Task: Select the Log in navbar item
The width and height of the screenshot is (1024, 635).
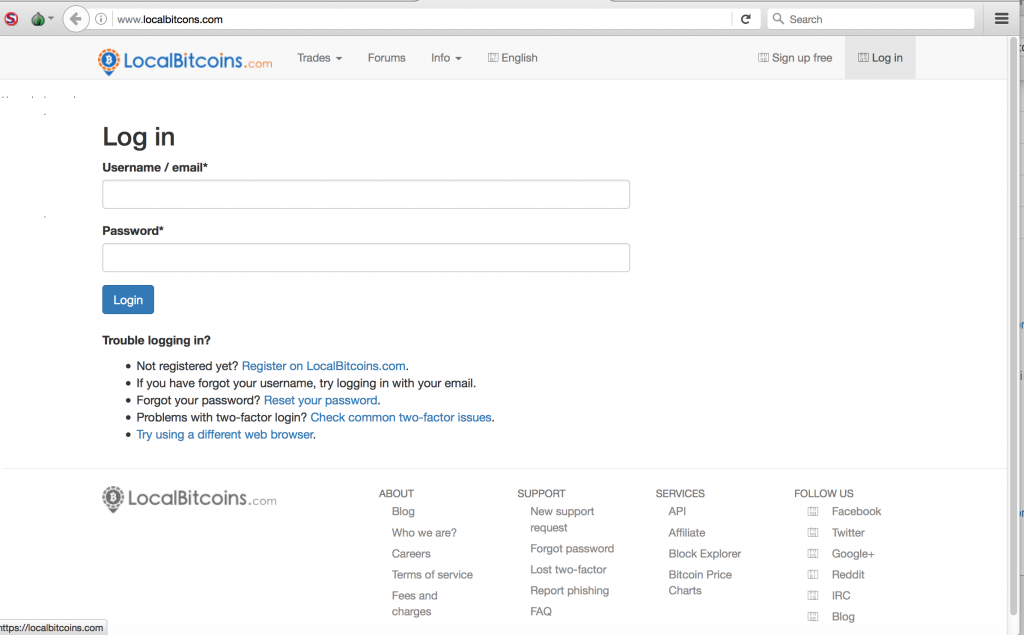Action: (x=880, y=57)
